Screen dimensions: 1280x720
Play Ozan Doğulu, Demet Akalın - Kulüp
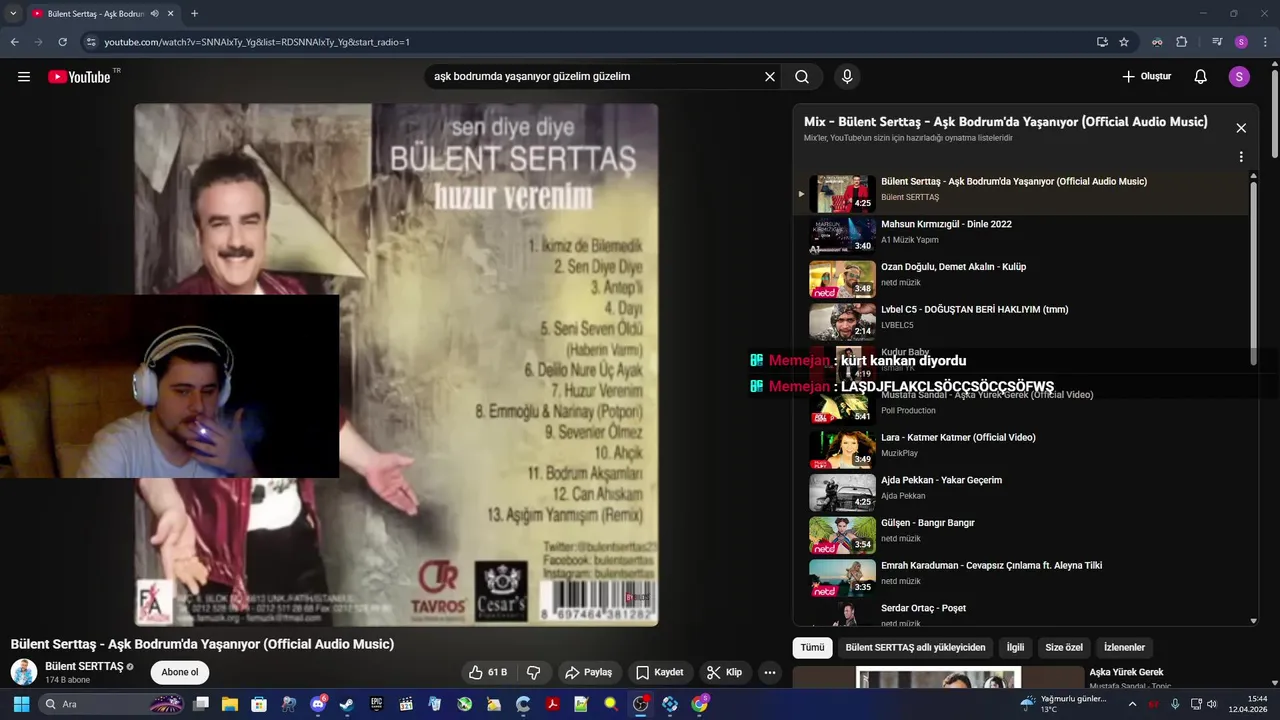coord(1022,279)
